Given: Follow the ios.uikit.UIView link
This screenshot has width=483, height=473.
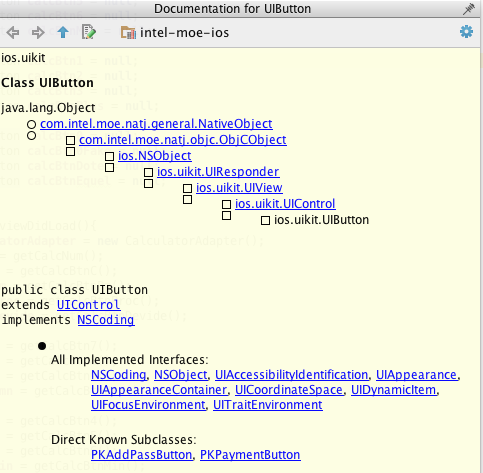Looking at the screenshot, I should tap(239, 188).
